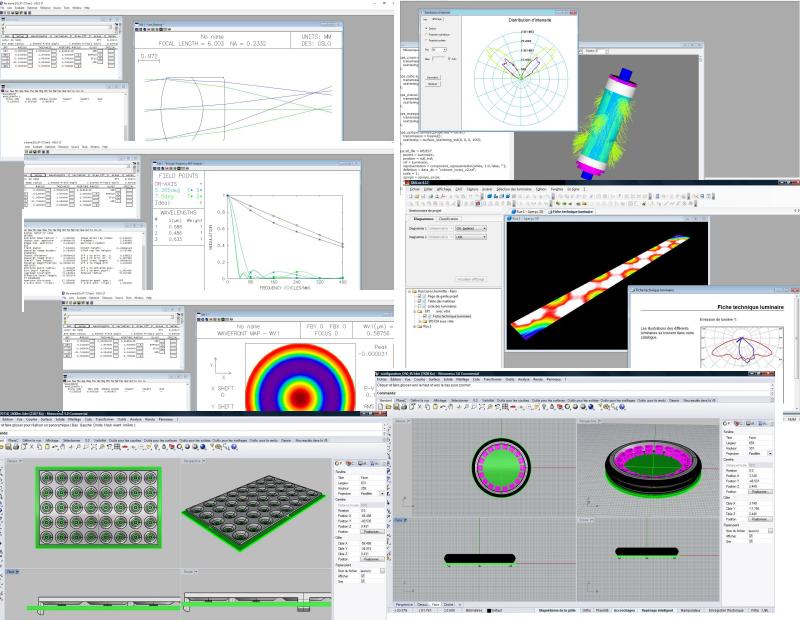Viewport: 800px width, 620px height.
Task: Select Classification tab in DIALux left panel
Action: 448,219
